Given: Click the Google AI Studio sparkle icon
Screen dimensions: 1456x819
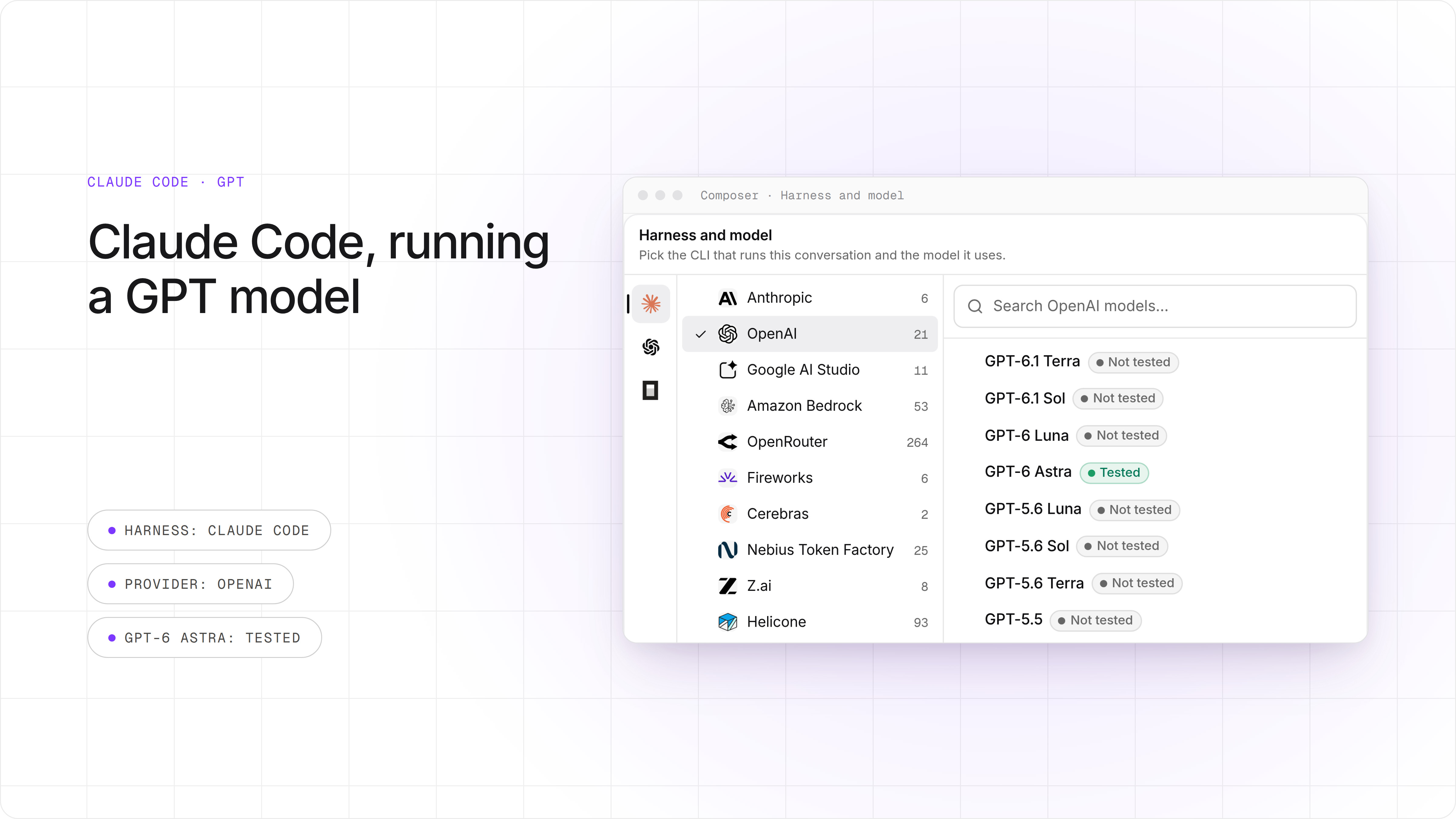Looking at the screenshot, I should point(727,370).
